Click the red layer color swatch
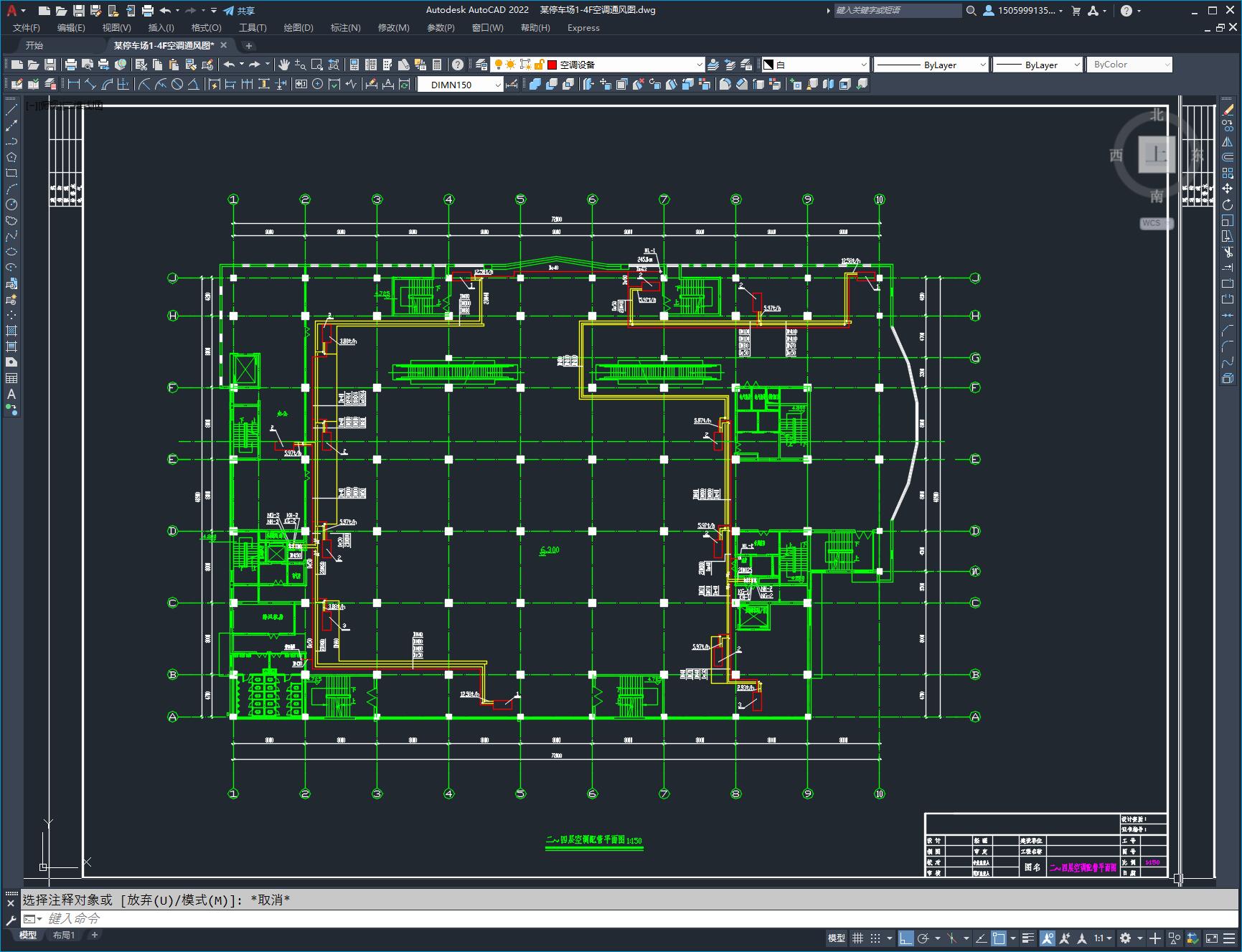Screen dimensions: 1242x952 pos(552,65)
